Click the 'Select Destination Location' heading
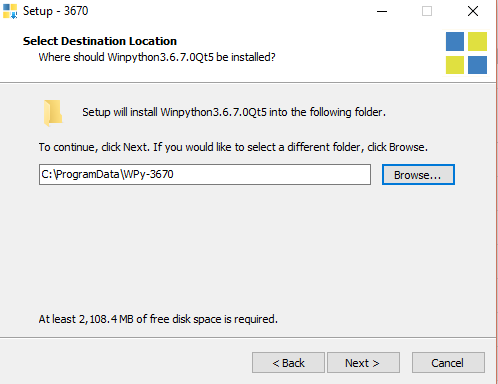This screenshot has height=384, width=498. pos(100,41)
